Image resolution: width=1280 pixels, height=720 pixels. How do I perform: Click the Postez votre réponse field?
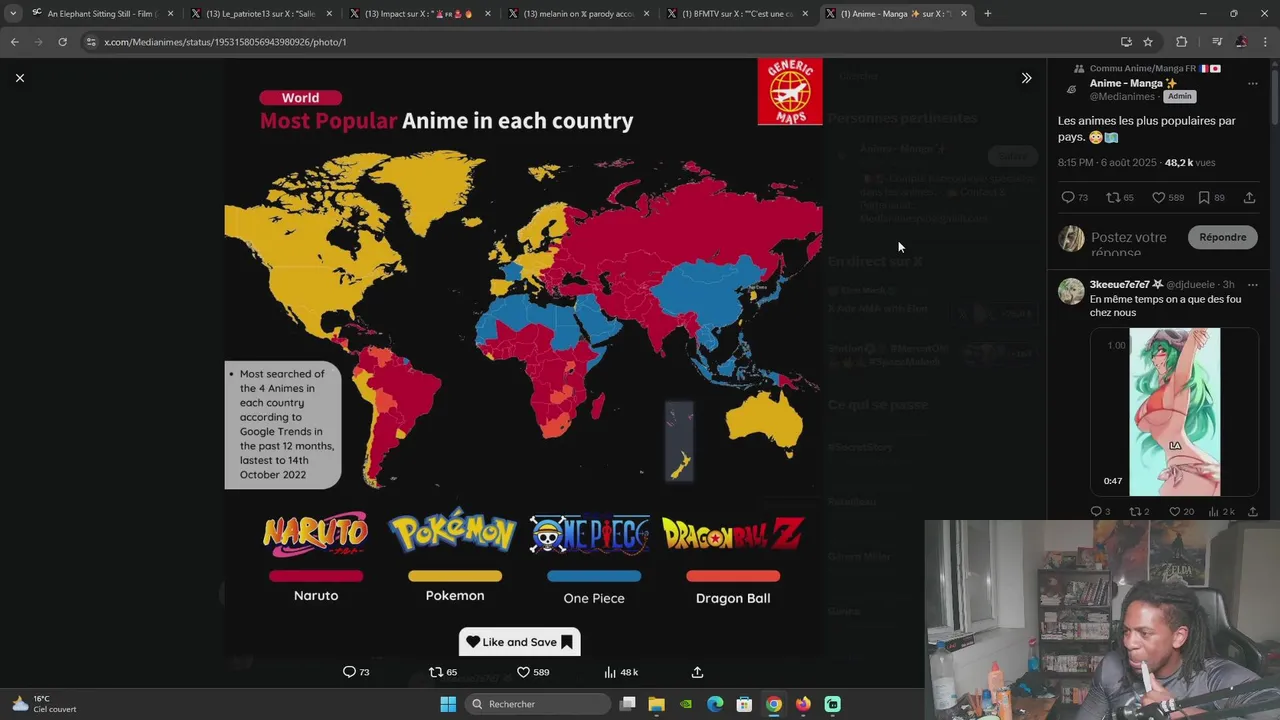tap(1130, 243)
